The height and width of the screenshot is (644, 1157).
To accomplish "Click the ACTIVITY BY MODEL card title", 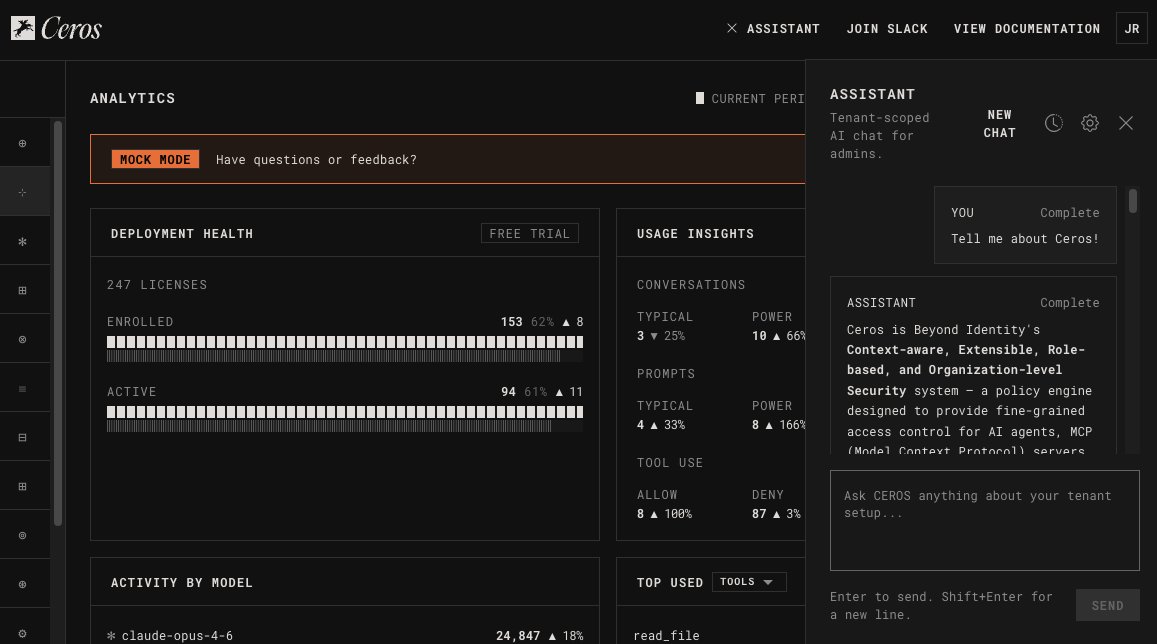I will click(x=182, y=583).
